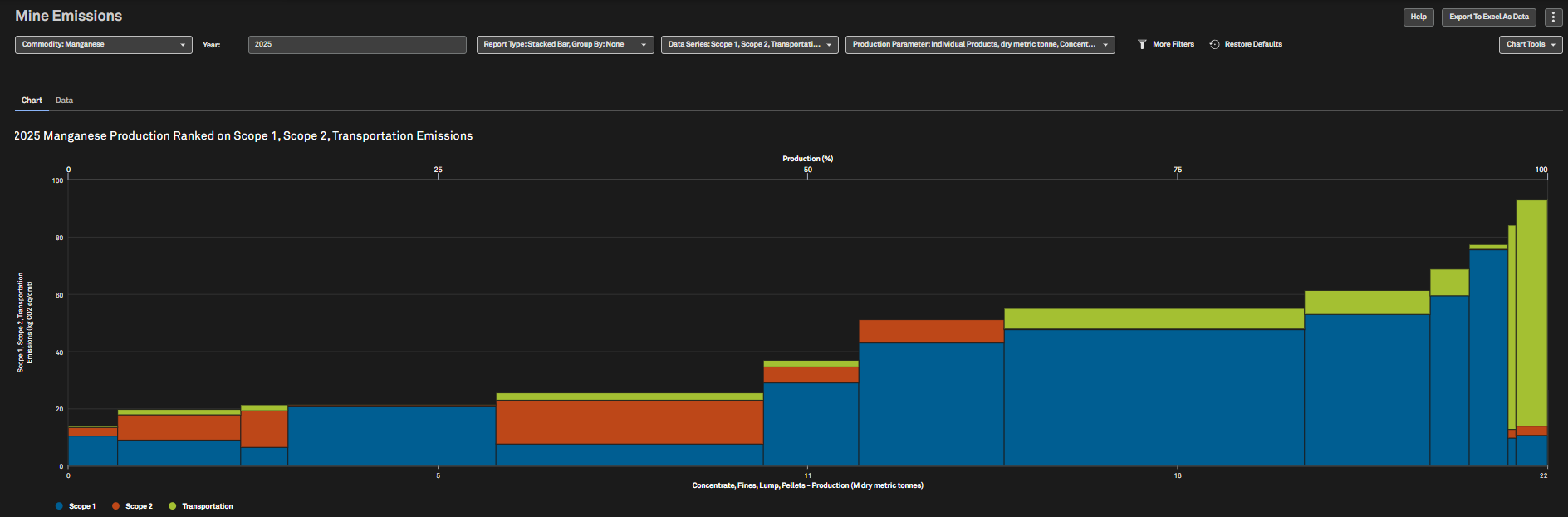Expand the Production Parameter dropdown
This screenshot has width=1568, height=517.
coord(979,44)
